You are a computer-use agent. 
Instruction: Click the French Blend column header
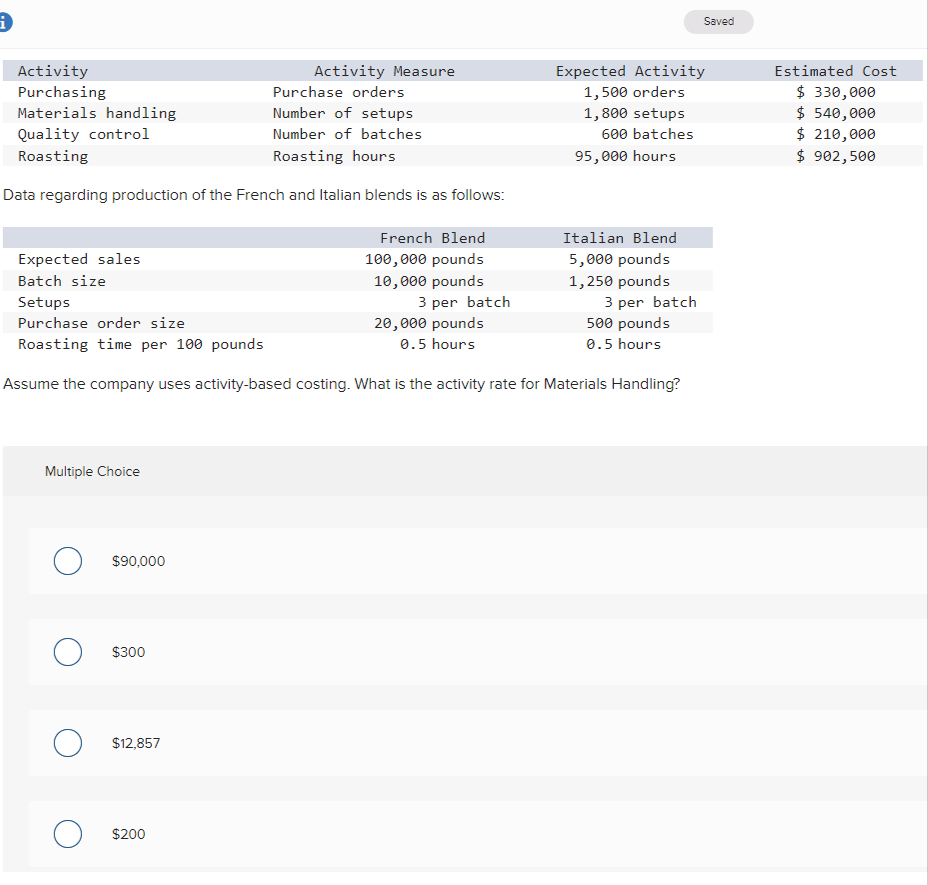click(x=432, y=237)
